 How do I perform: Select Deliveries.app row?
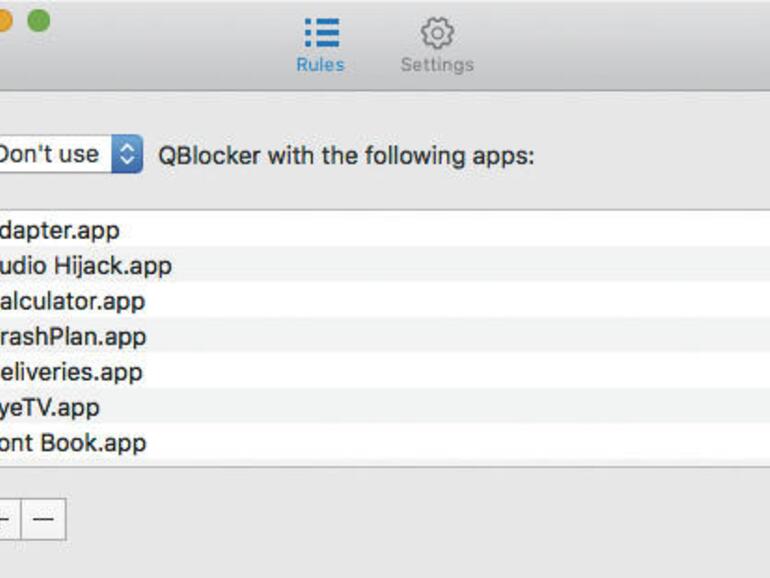tap(385, 372)
